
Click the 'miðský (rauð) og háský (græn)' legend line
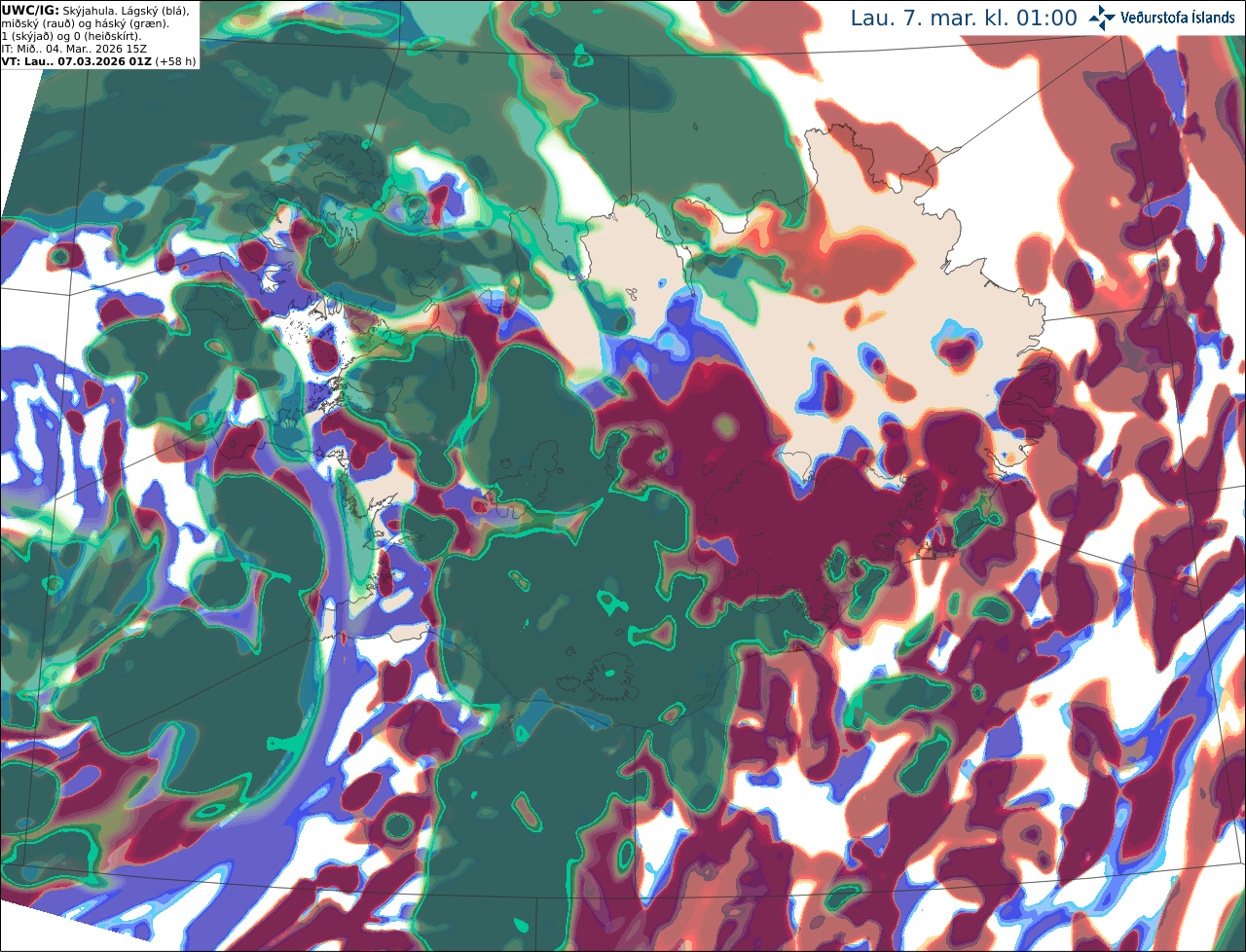point(85,23)
